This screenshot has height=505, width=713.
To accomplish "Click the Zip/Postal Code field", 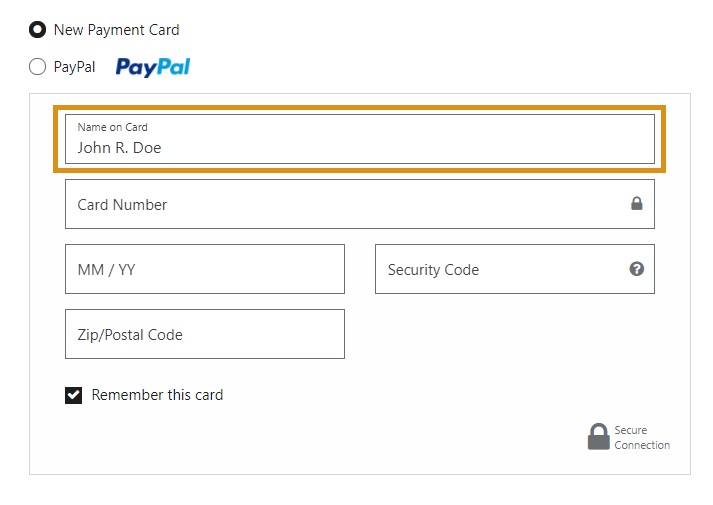I will click(x=204, y=334).
